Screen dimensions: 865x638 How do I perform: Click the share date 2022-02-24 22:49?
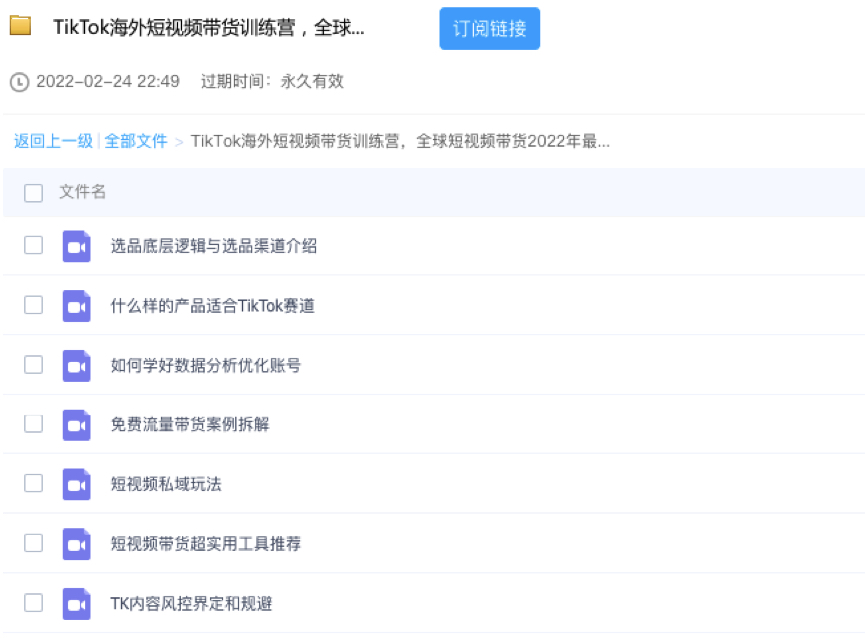tap(108, 82)
